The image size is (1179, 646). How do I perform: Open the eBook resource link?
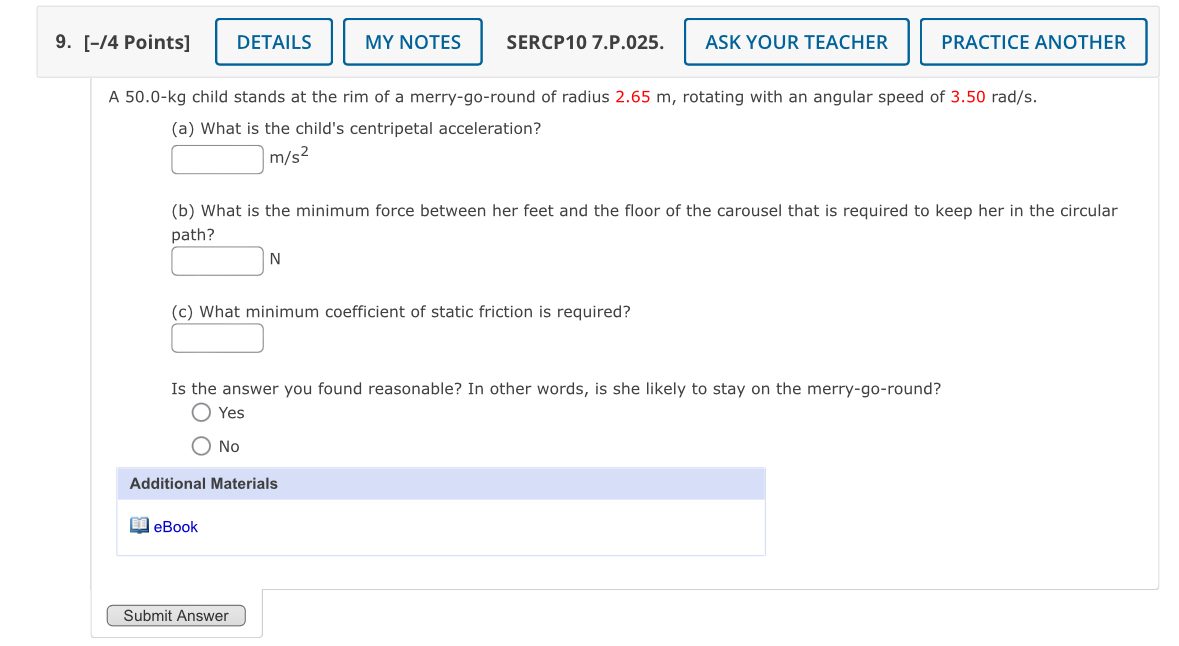point(175,526)
